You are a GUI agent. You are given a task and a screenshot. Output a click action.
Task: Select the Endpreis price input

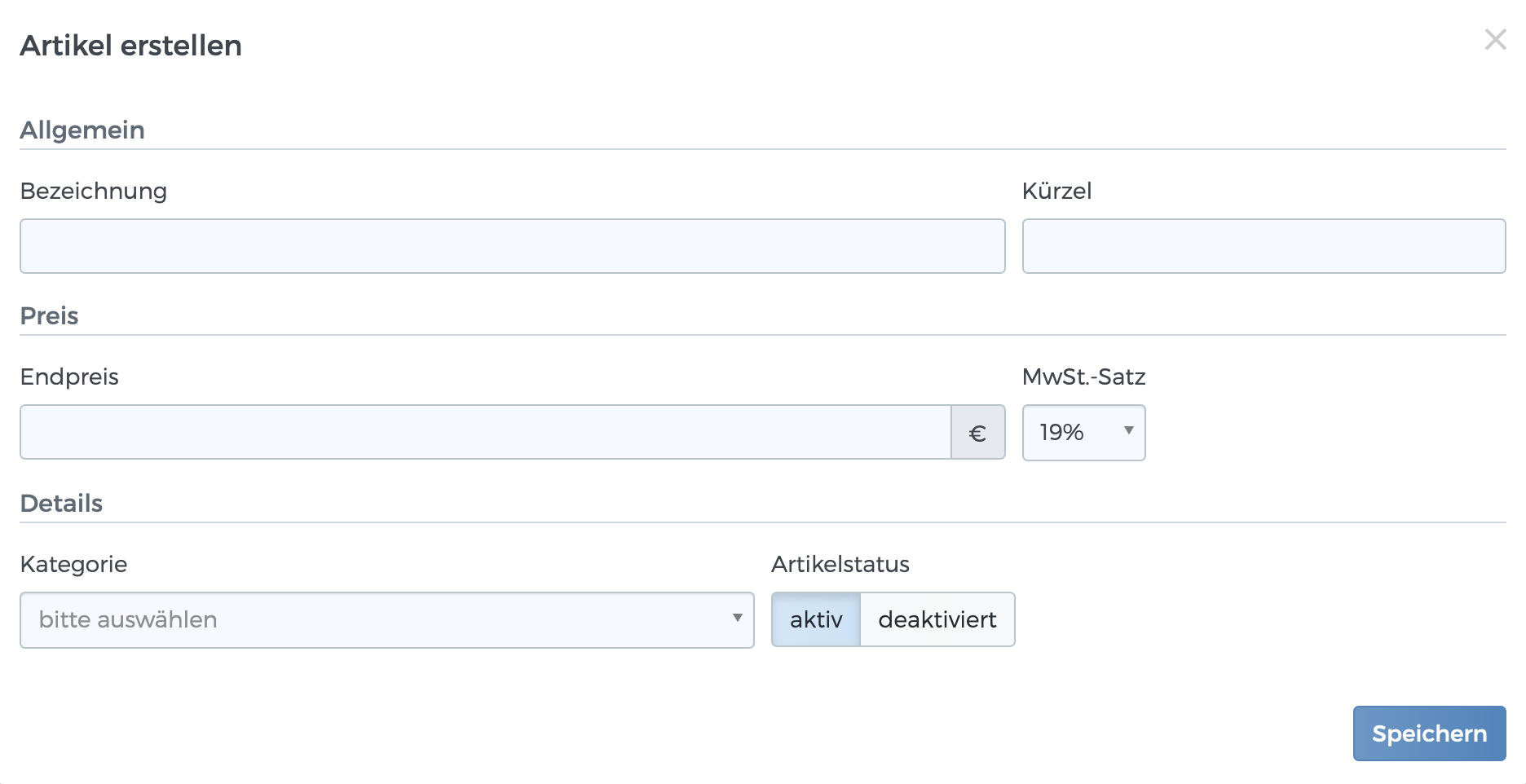click(485, 432)
